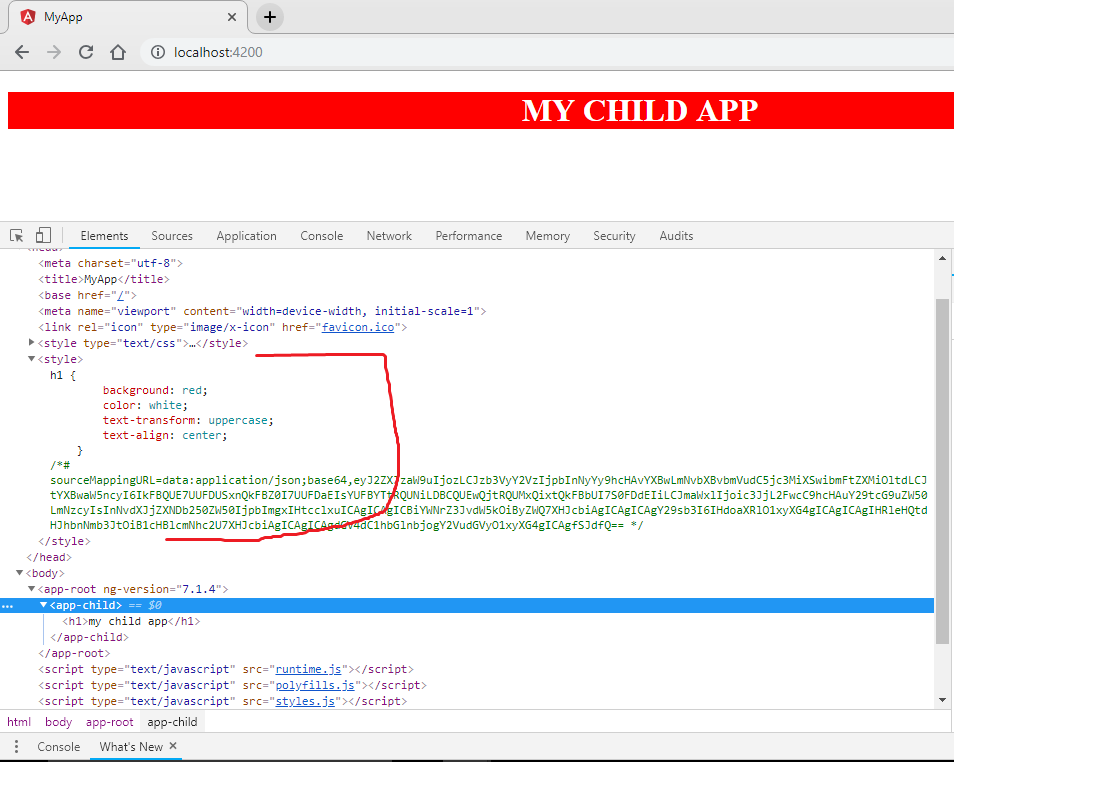Open the Memory tab
This screenshot has height=787, width=1100.
click(x=547, y=236)
